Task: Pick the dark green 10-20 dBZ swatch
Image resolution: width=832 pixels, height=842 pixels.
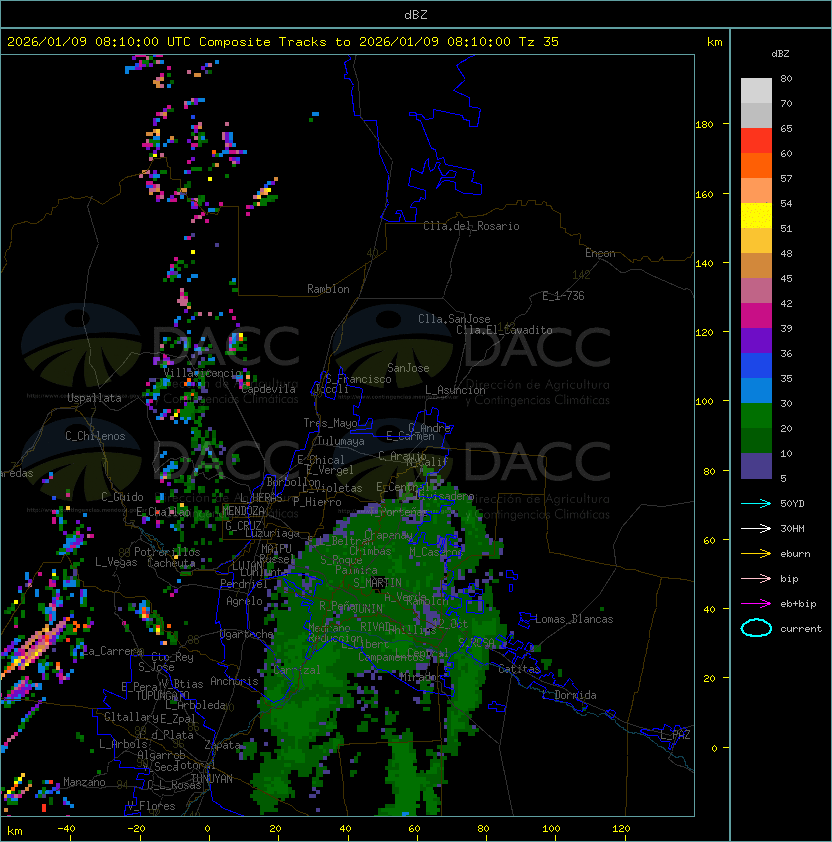Action: [756, 440]
